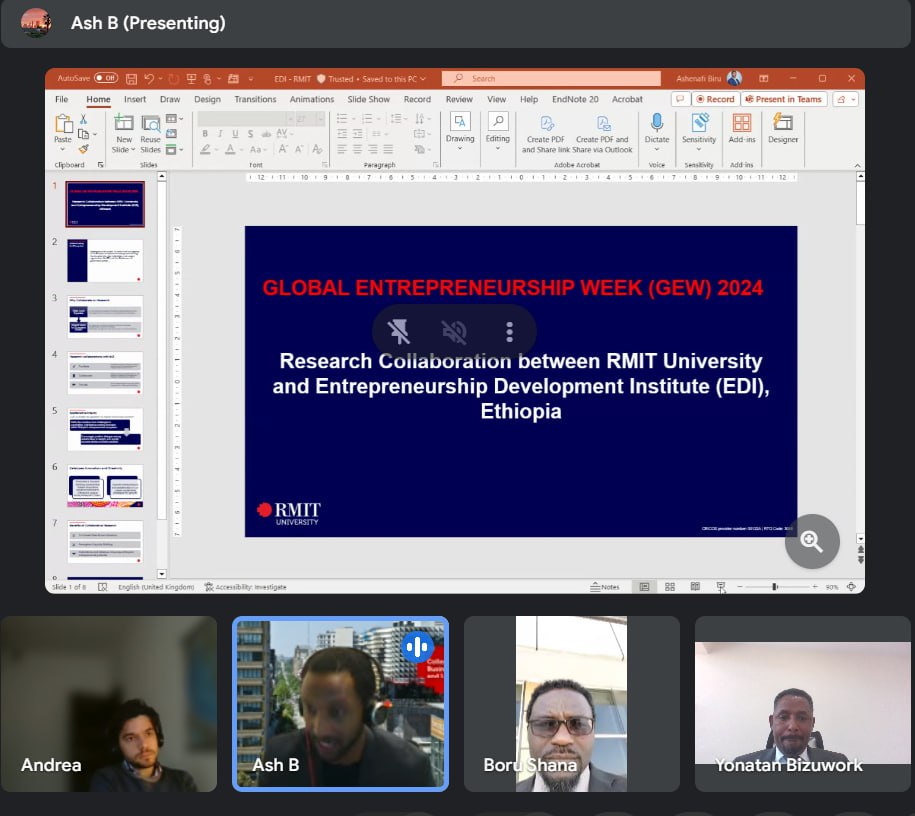915x816 pixels.
Task: Click the Paste clipboard icon
Action: pos(63,124)
